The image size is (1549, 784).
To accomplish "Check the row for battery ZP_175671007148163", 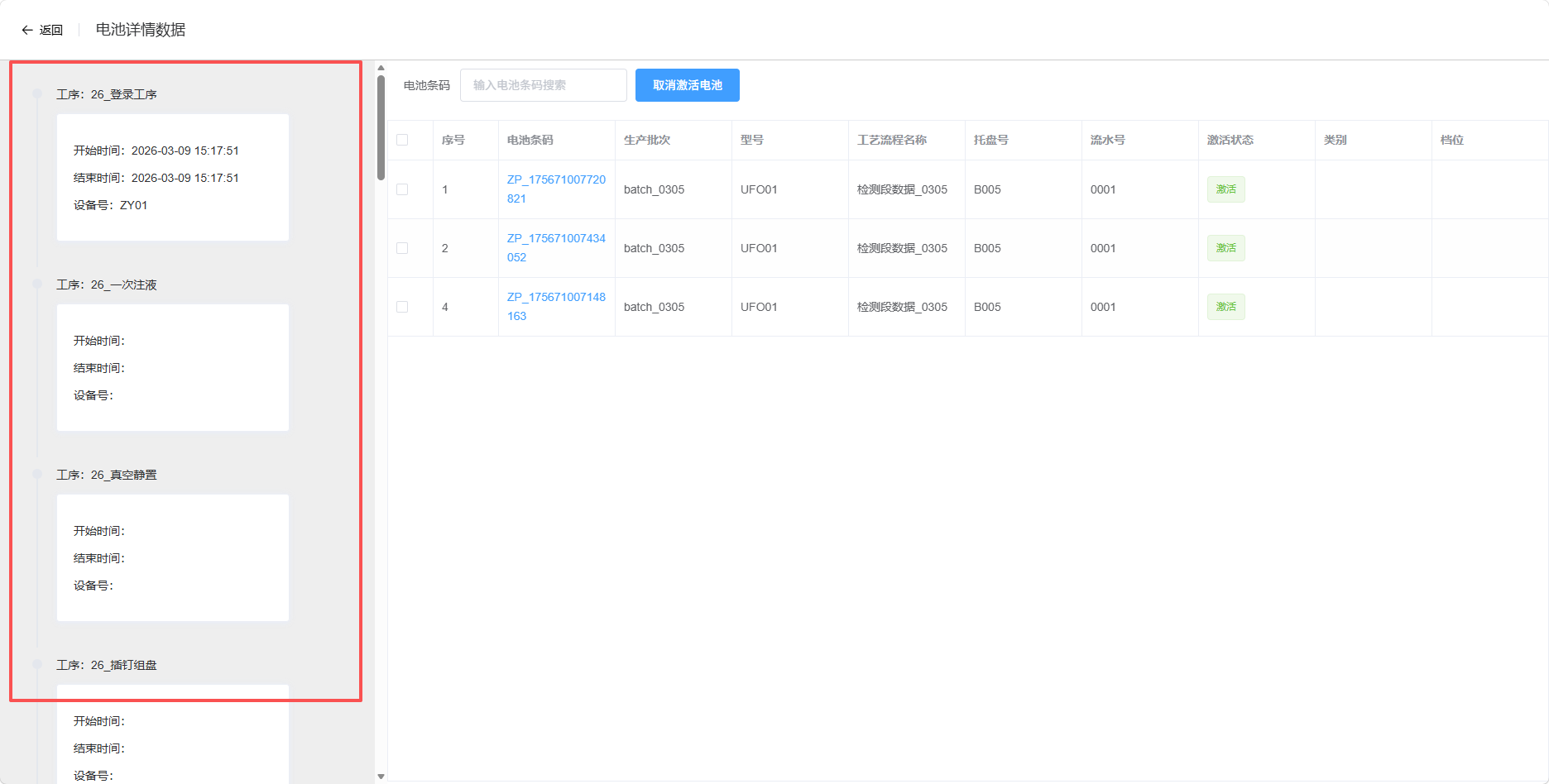I will [x=402, y=307].
